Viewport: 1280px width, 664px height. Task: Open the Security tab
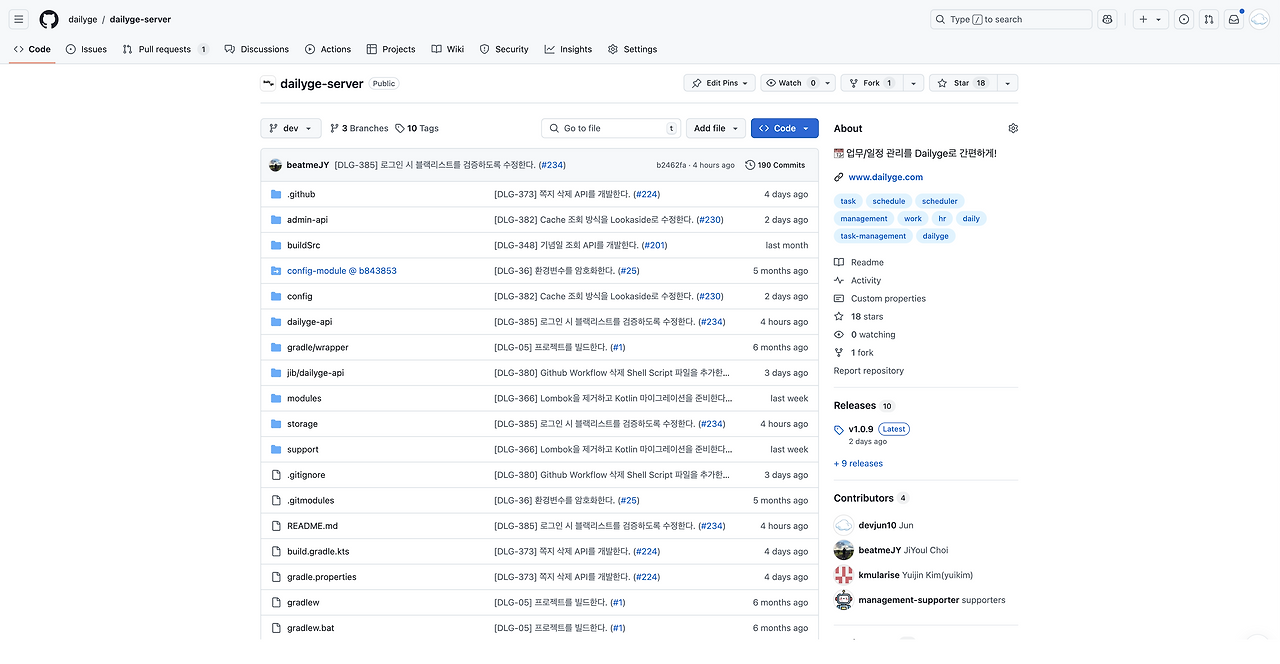504,49
